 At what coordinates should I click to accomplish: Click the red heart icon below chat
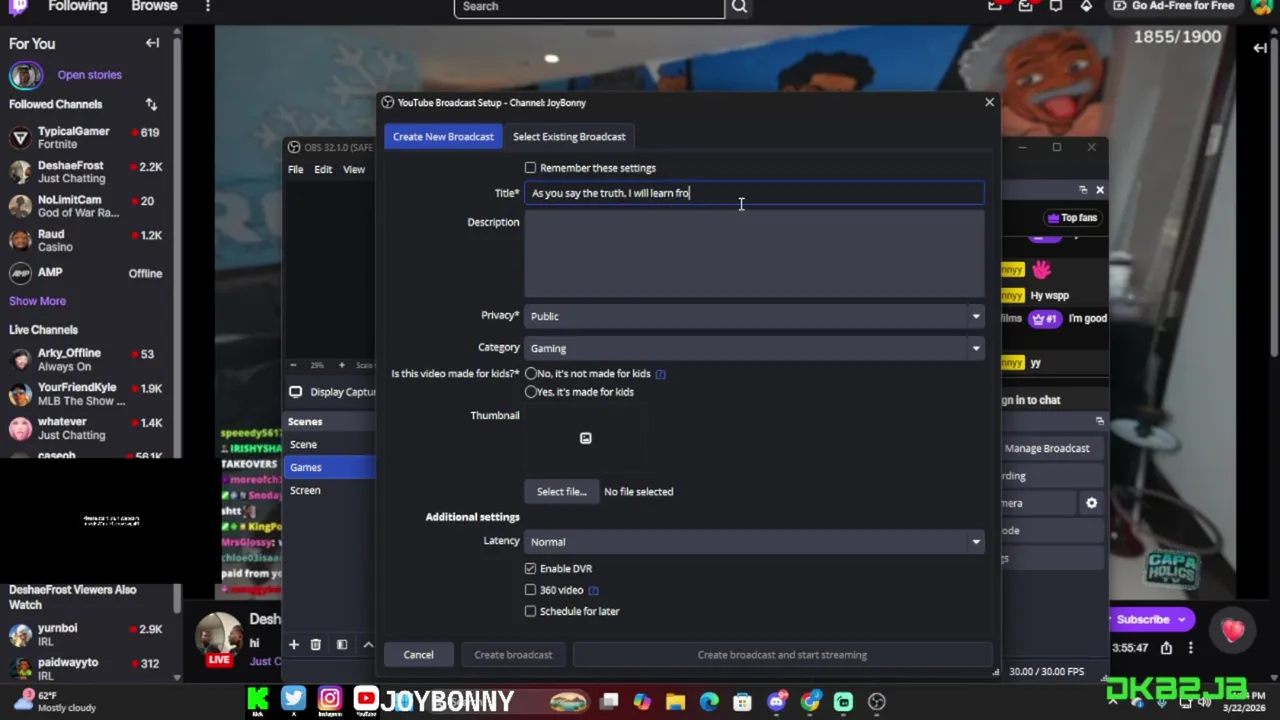(1232, 630)
